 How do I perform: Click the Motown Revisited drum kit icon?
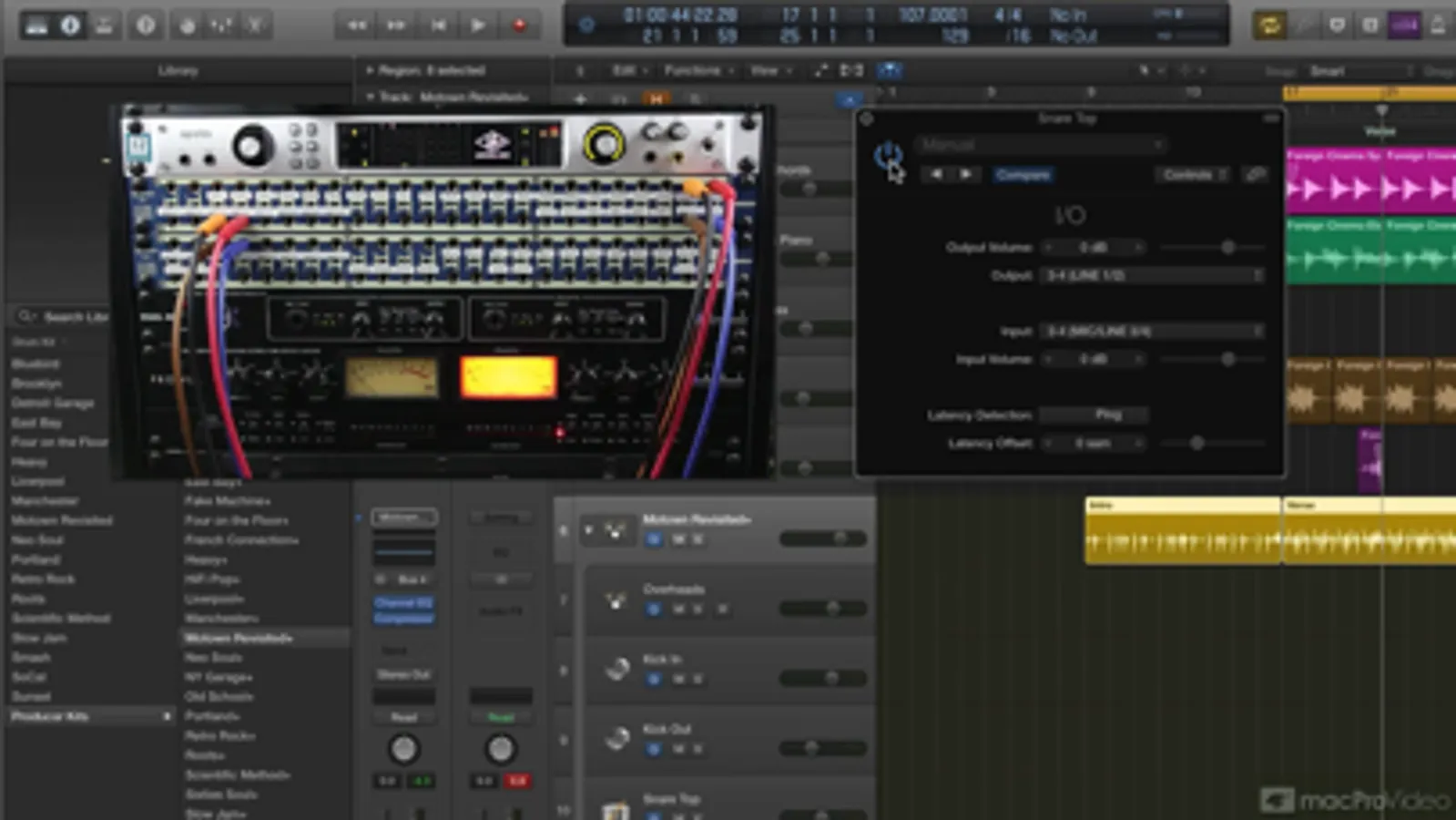(615, 530)
